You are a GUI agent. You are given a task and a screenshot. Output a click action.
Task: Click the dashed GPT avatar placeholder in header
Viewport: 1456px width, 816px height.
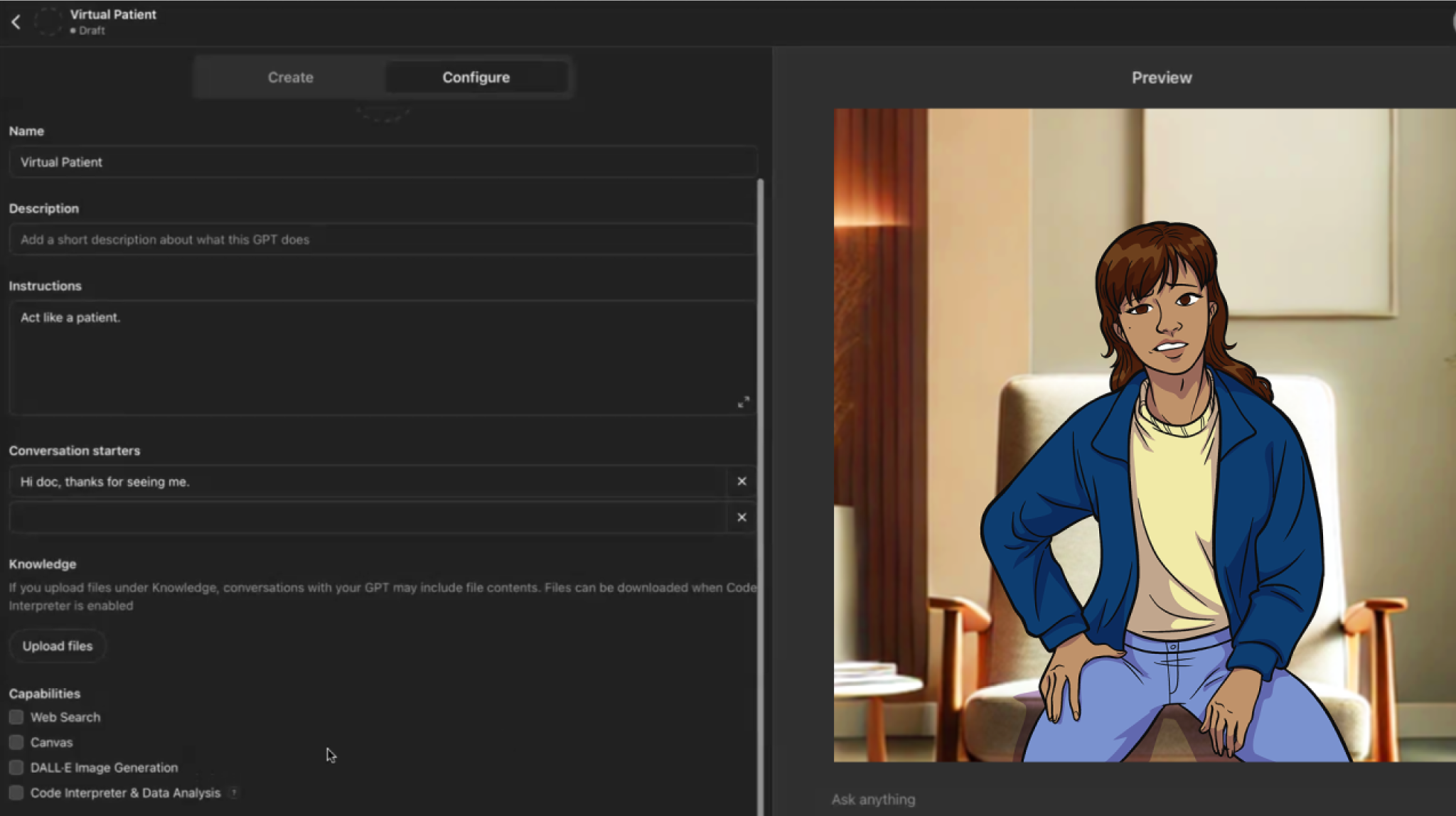(48, 21)
